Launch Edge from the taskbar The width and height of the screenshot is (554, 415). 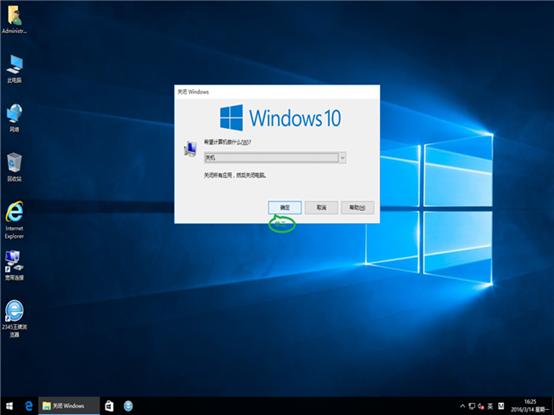(29, 406)
